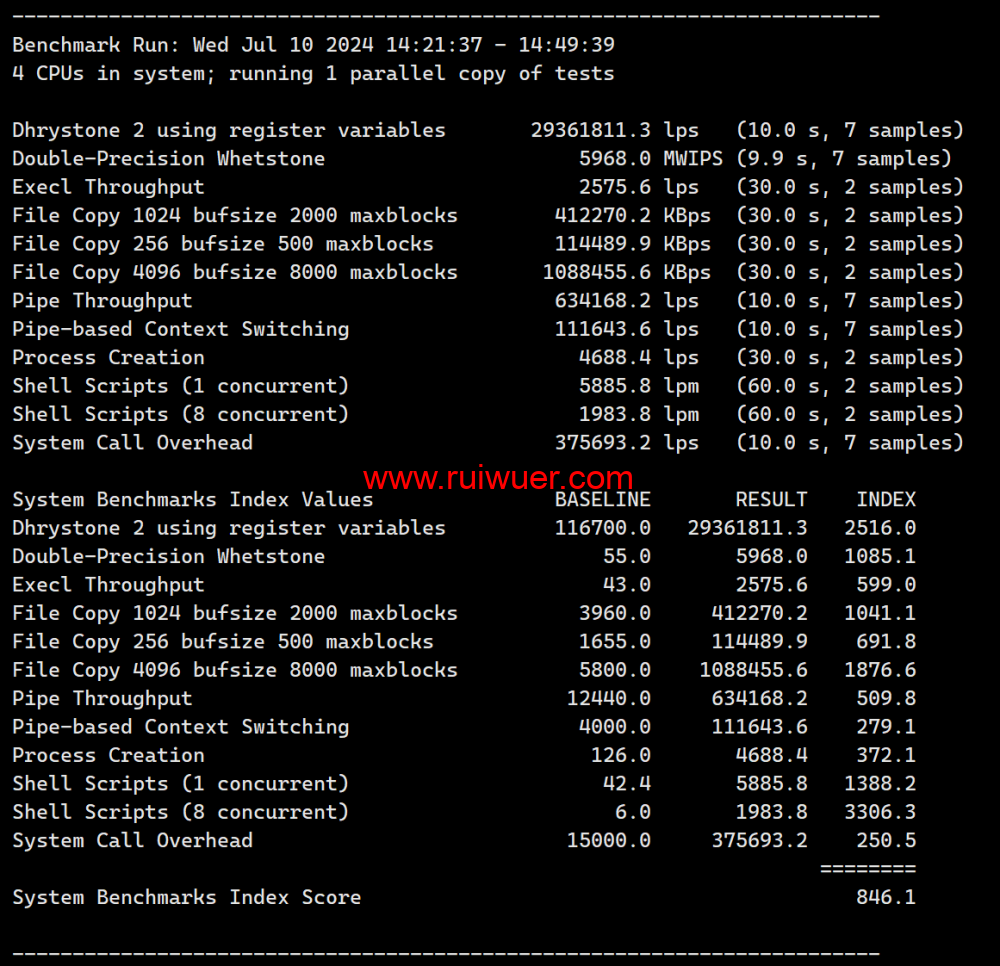Click the Shell Scripts (1 concurrent) baseline 42.4
Viewport: 1000px width, 966px height.
click(x=626, y=784)
